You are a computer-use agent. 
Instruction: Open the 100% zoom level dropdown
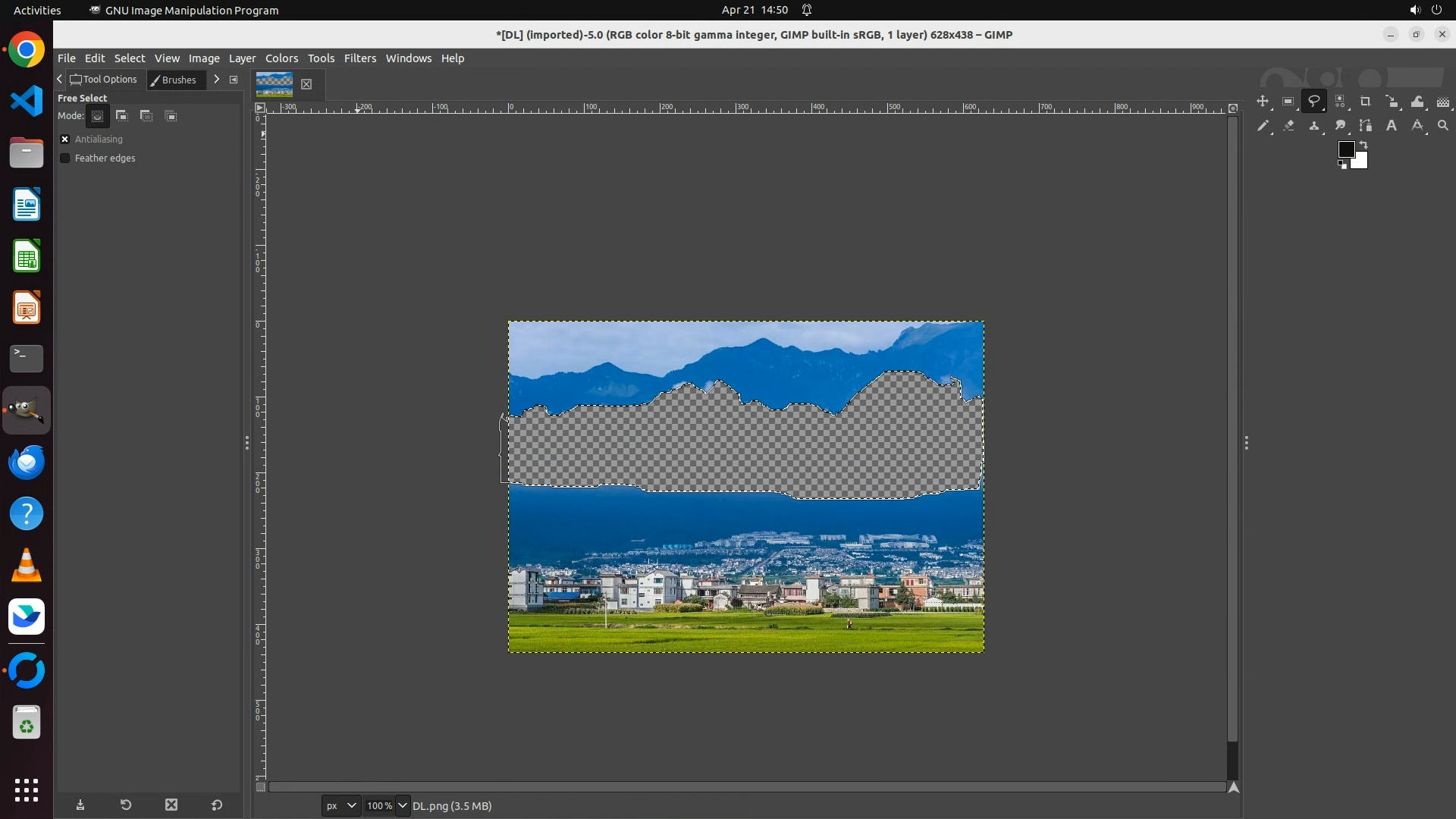[x=403, y=805]
